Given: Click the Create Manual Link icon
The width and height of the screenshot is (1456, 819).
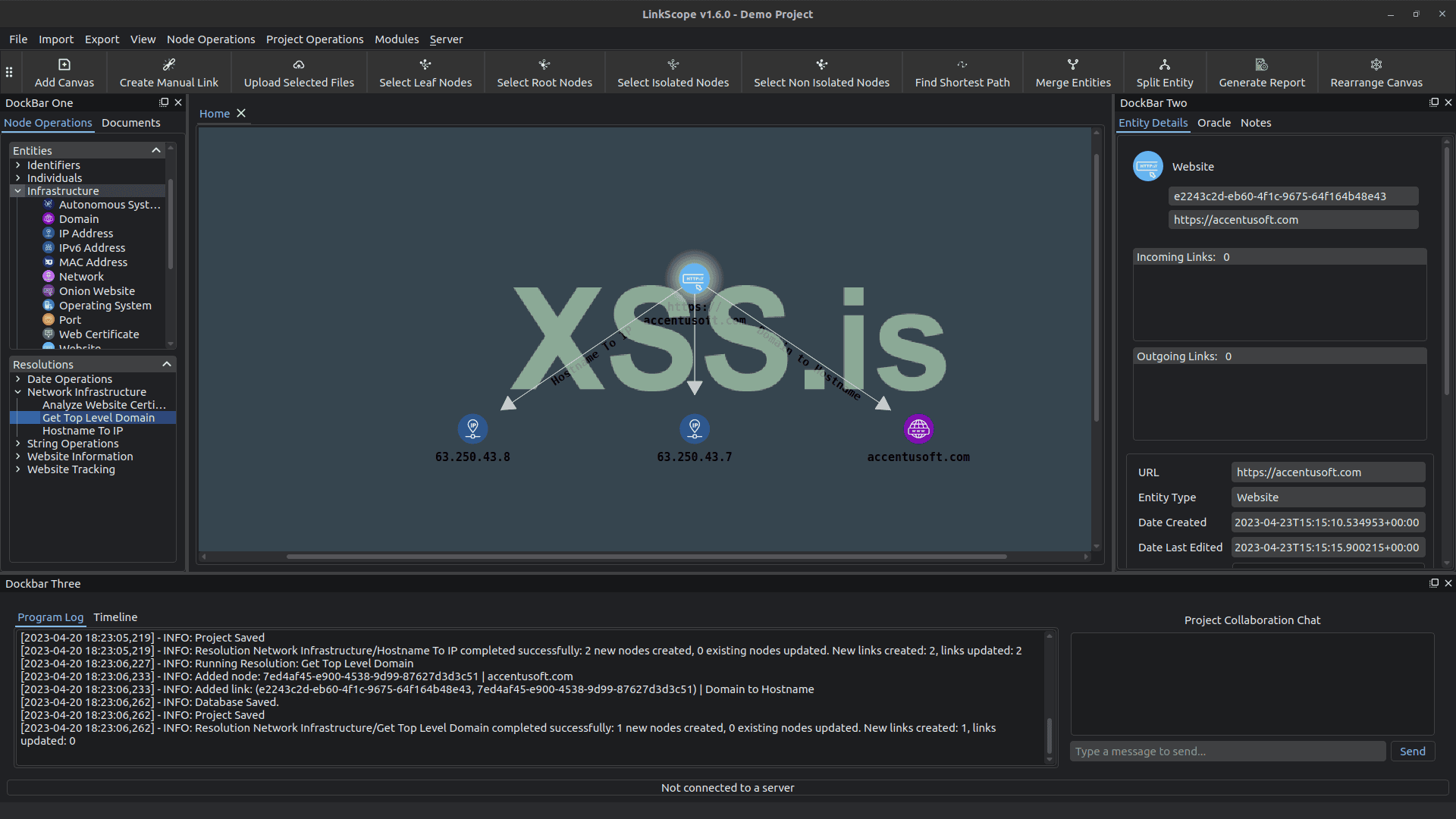Looking at the screenshot, I should pyautogui.click(x=168, y=65).
